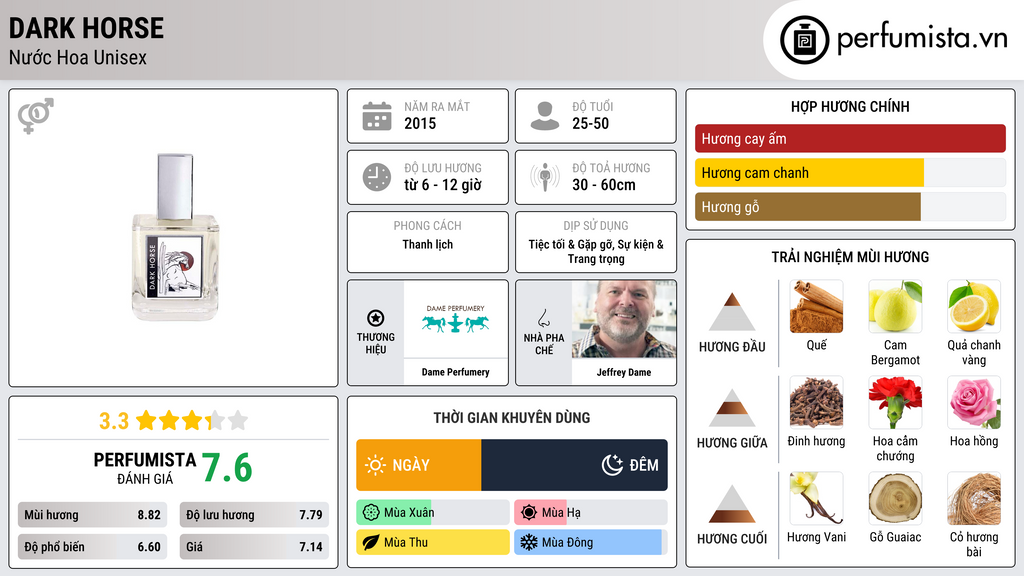
Task: Open the Dame Perfumery brand logo
Action: 456,319
